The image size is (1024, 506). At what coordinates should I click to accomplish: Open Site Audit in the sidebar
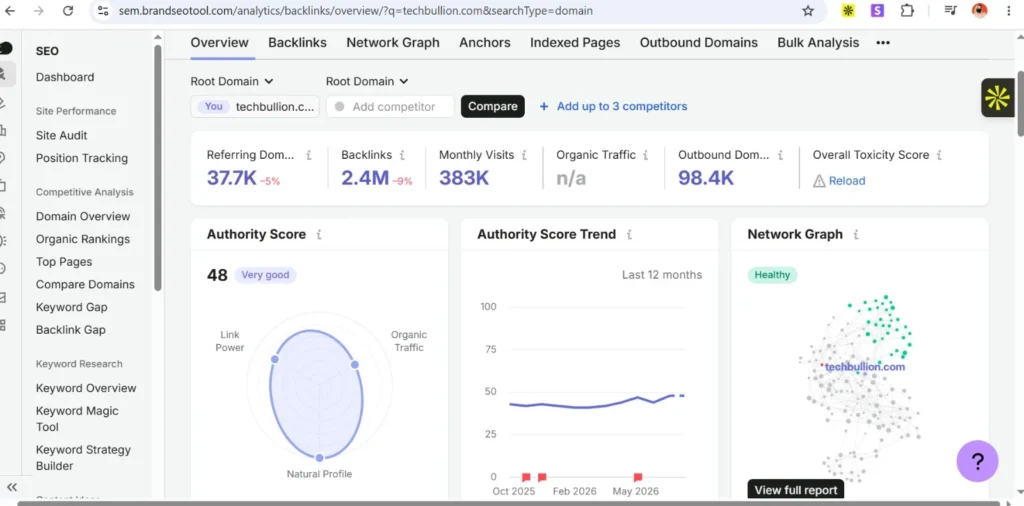61,135
